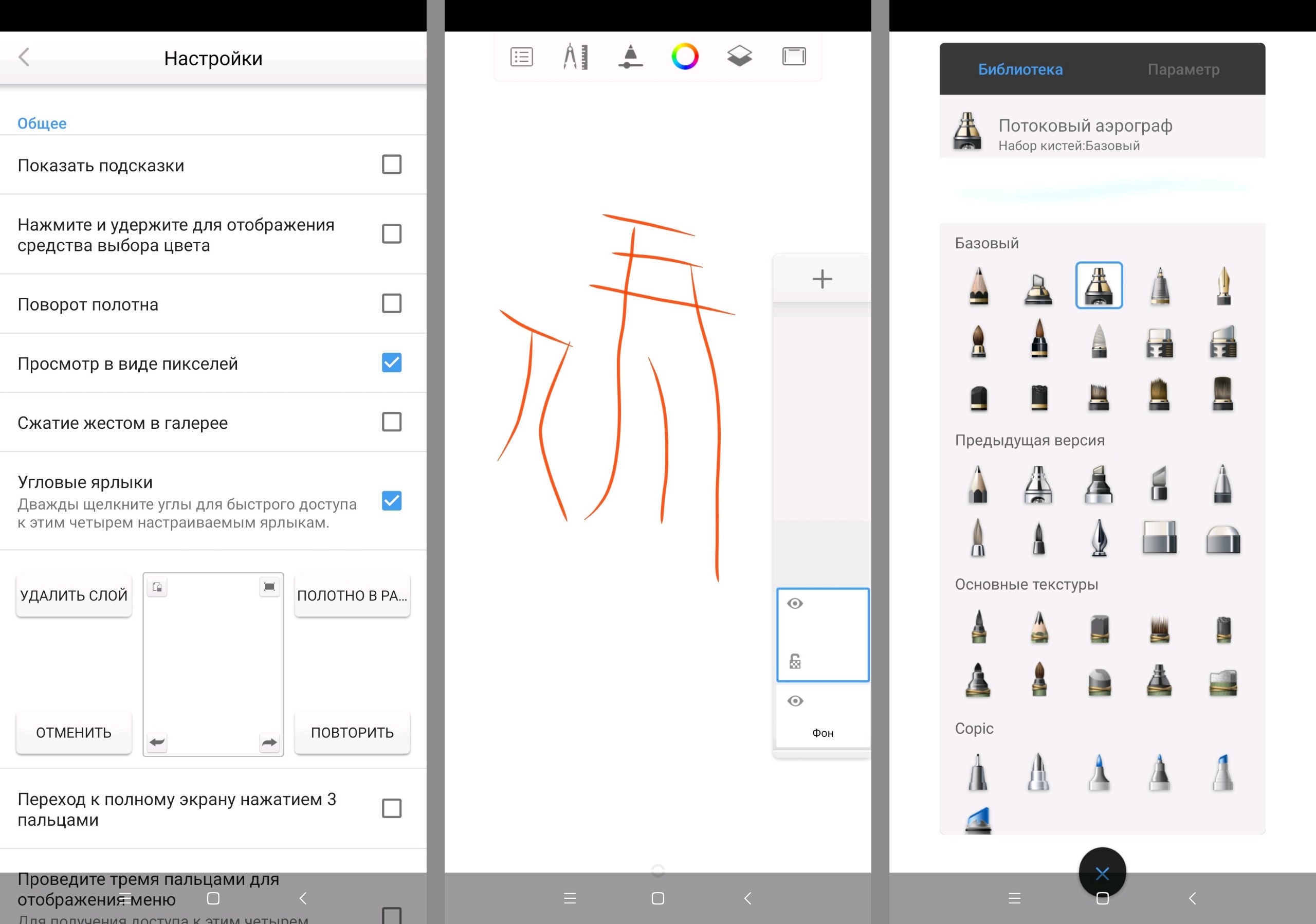Select the gold fountain pen nib in Базовый
The height and width of the screenshot is (924, 1316).
1222,285
